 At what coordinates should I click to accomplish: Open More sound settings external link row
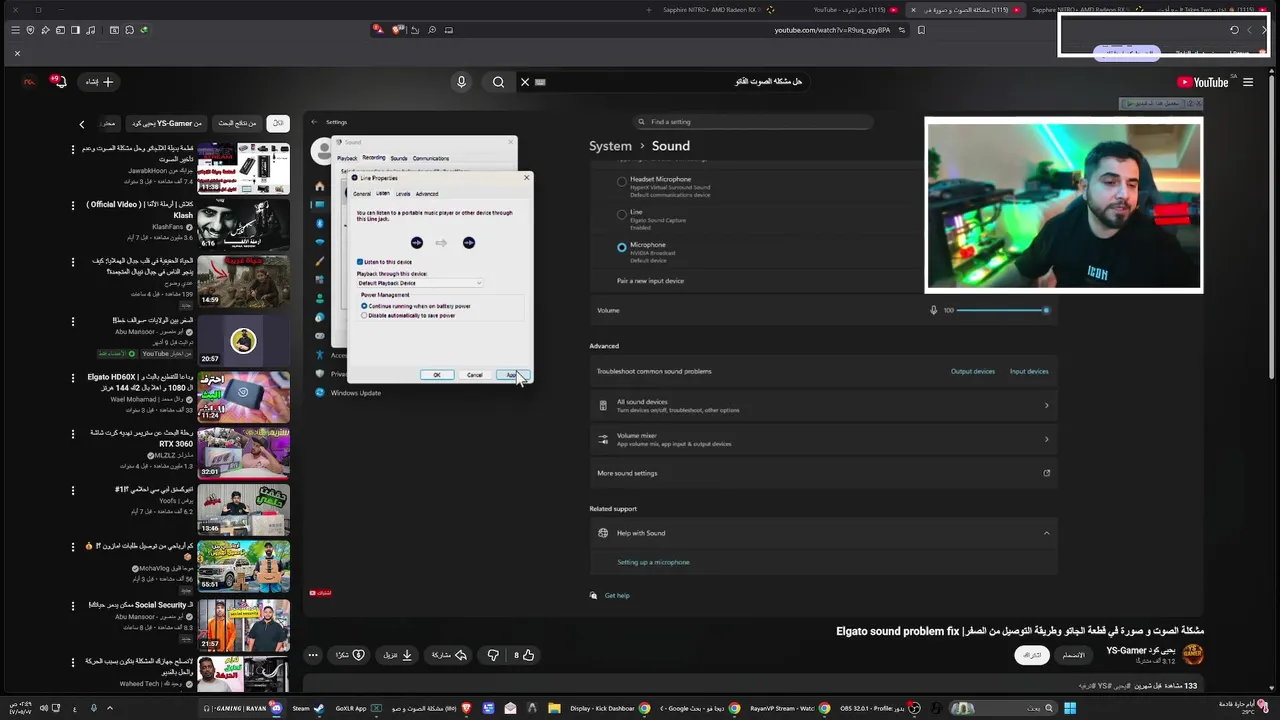[823, 473]
